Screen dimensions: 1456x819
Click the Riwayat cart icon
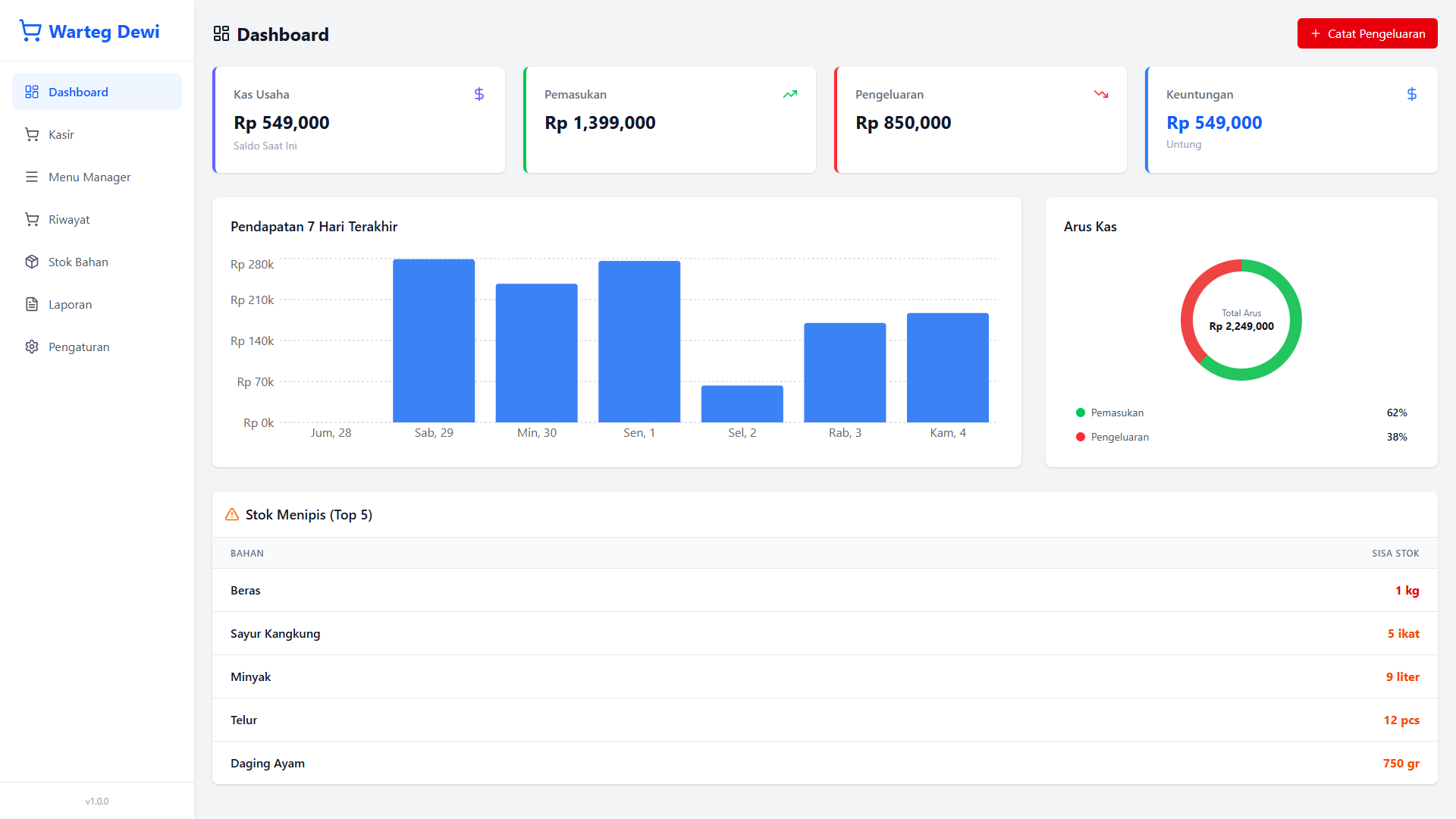coord(32,219)
